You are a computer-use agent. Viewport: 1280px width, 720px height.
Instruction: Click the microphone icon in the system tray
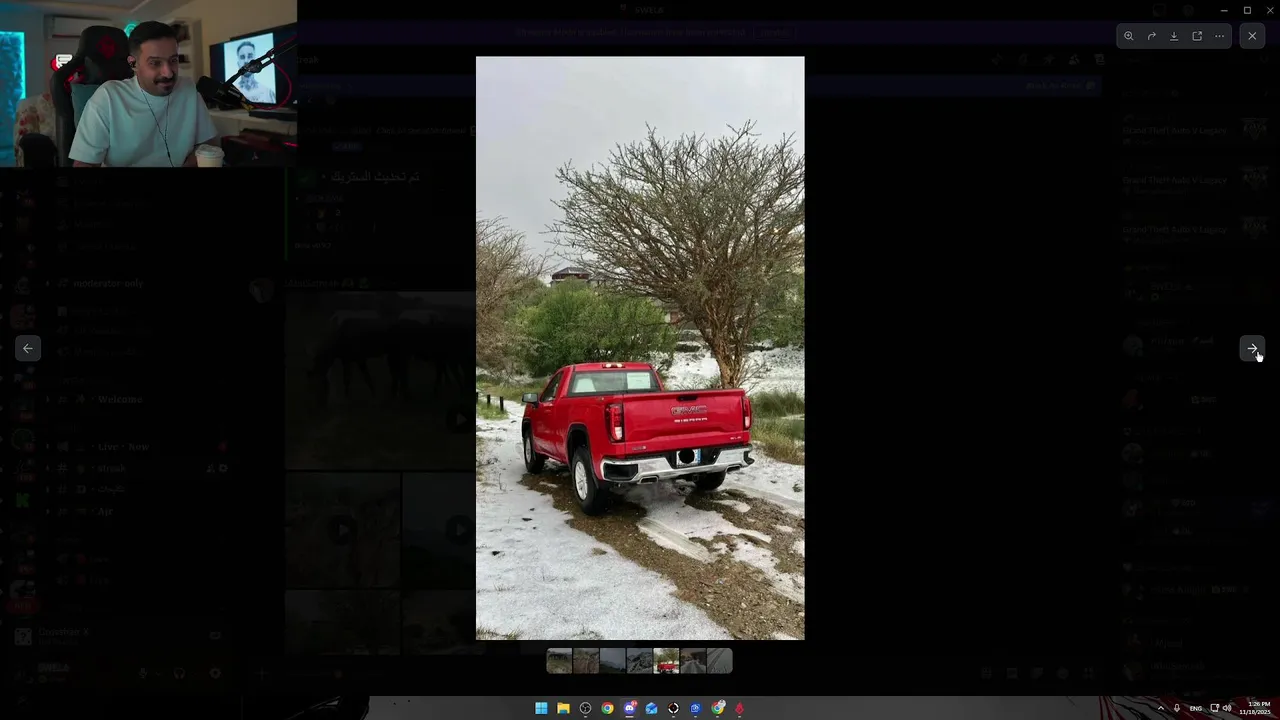pos(1177,708)
